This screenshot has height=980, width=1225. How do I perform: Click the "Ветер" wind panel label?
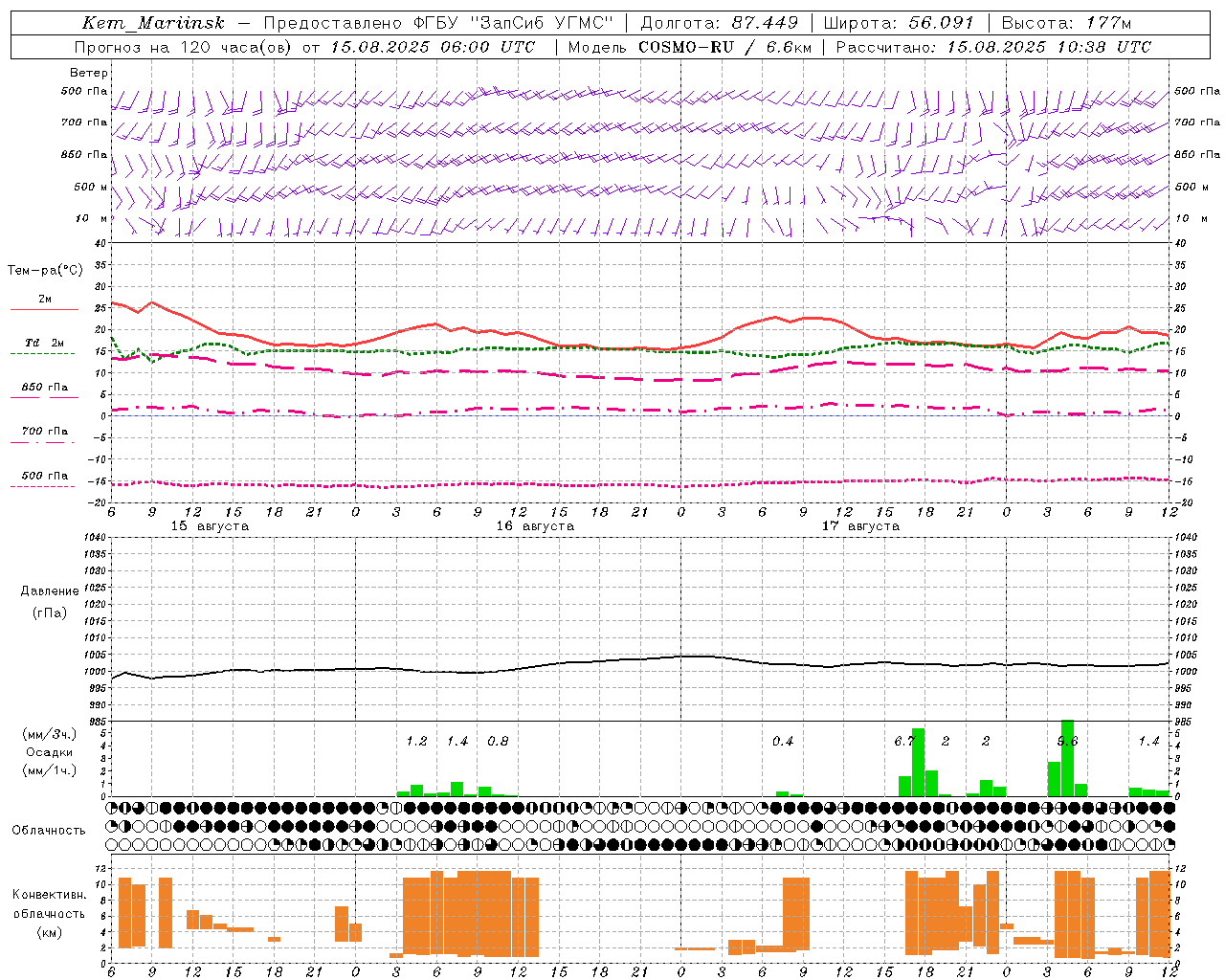(89, 73)
